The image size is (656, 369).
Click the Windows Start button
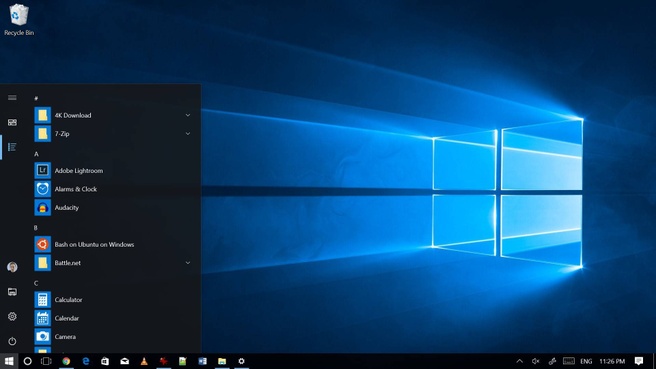[x=9, y=361]
